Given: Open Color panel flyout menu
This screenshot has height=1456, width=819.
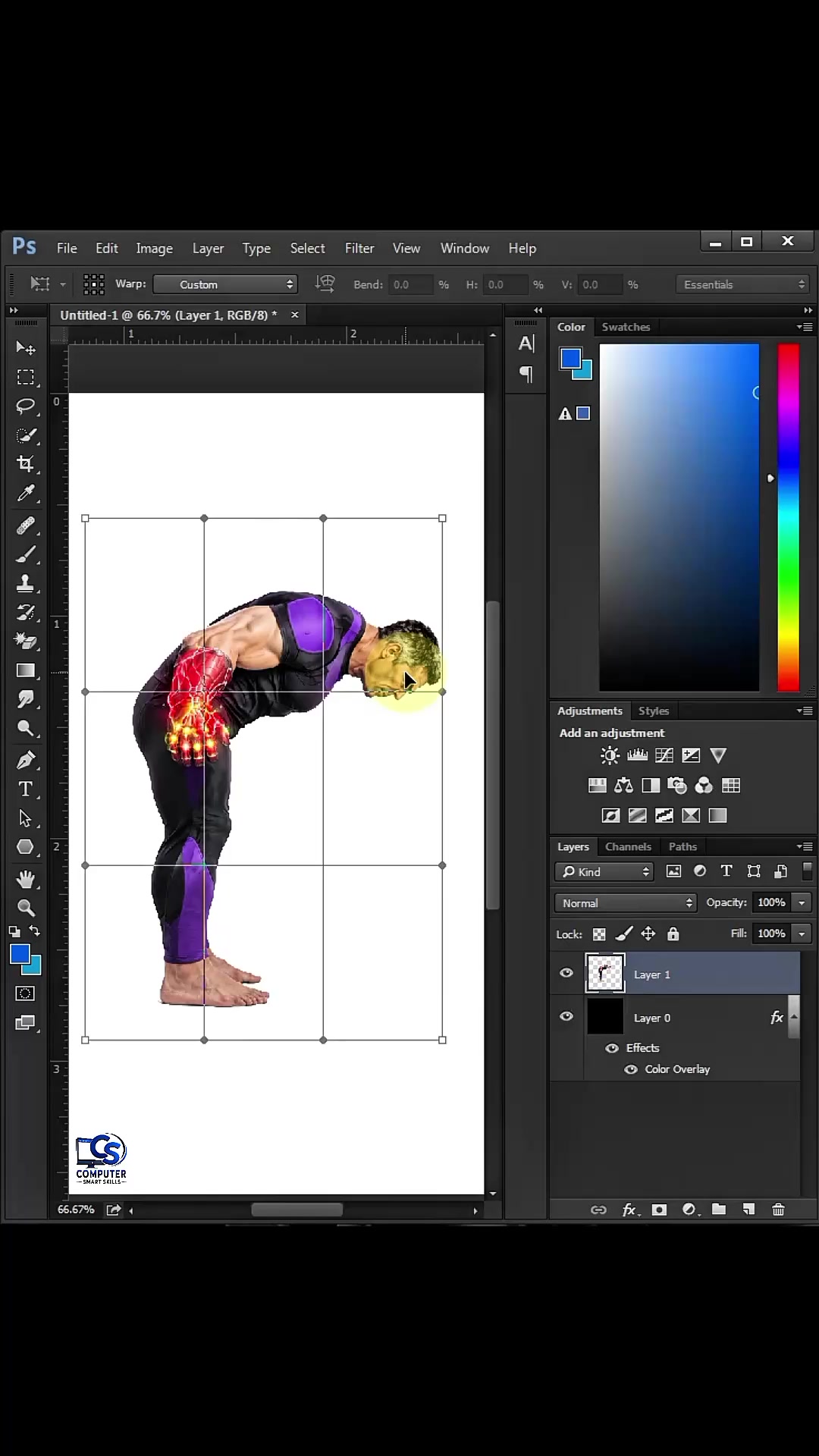Looking at the screenshot, I should [805, 327].
